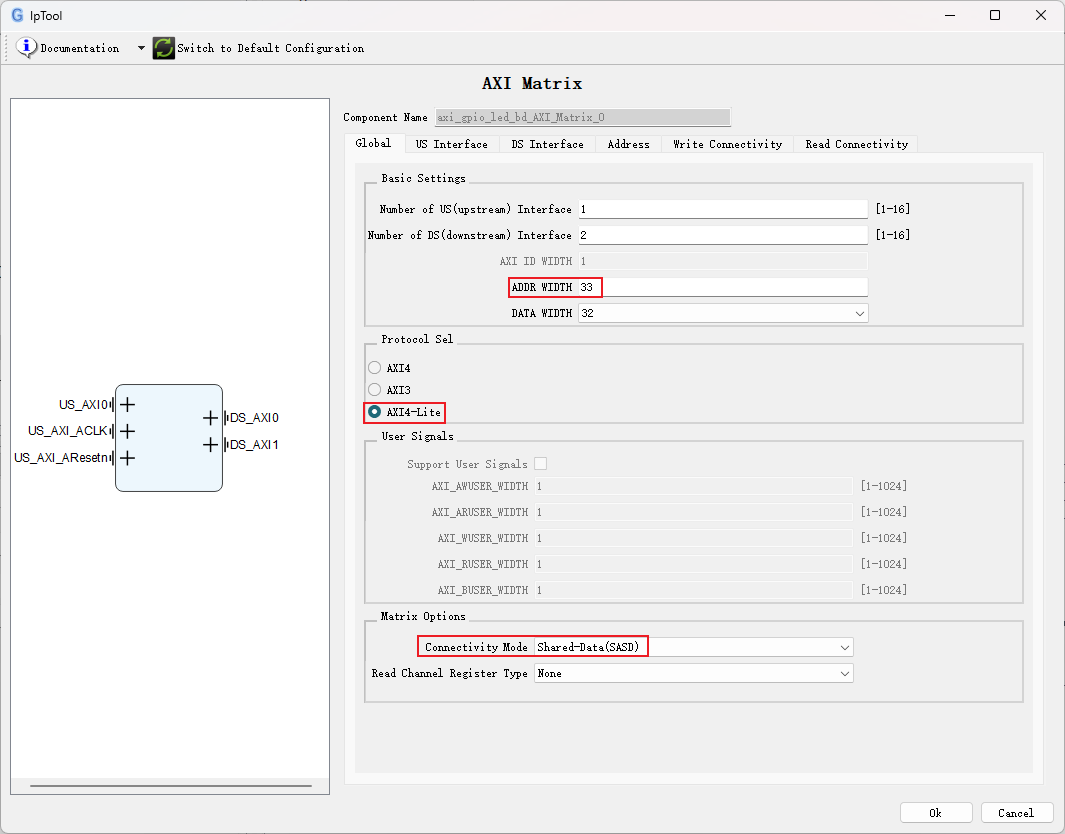Viewport: 1065px width, 834px height.
Task: Open the DATA WIDTH dropdown
Action: click(x=723, y=313)
